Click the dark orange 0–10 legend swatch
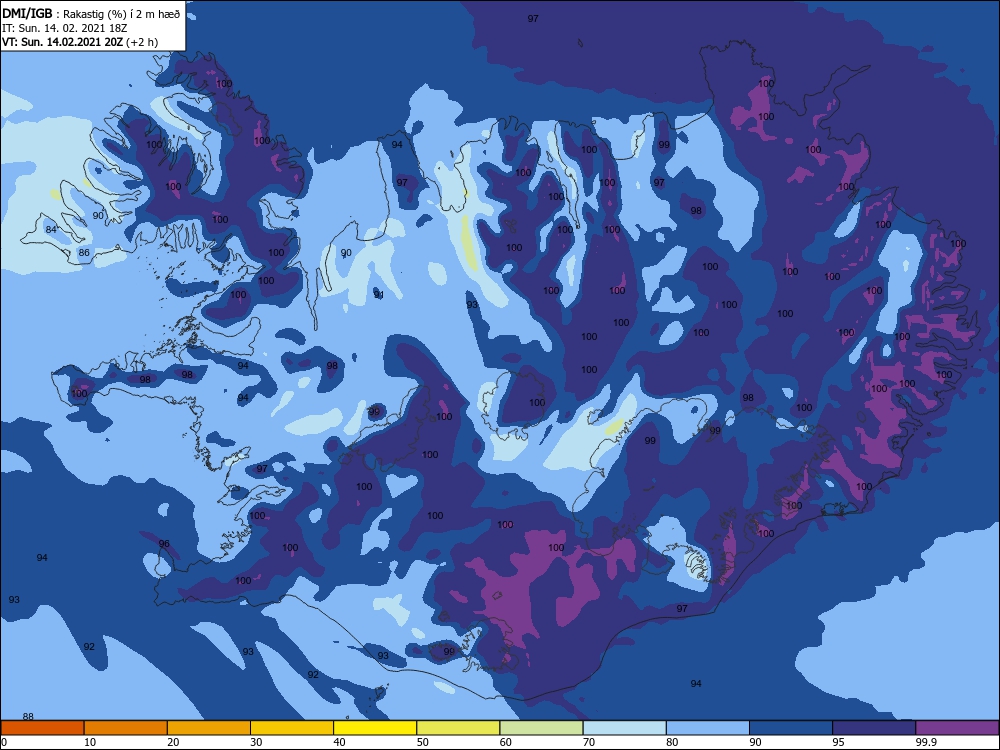Screen dimensions: 1000x750 (x=42, y=728)
